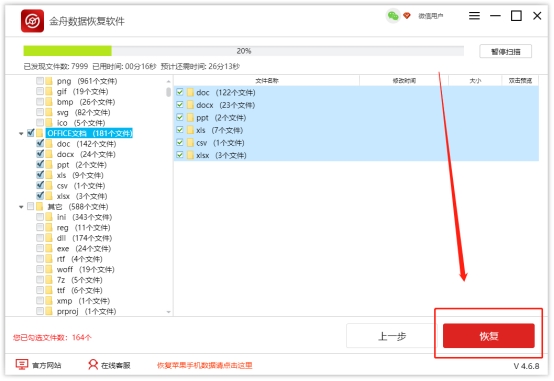Screen dimensions: 554x381
Task: Click 您已勾选文件数: 164个 text
Action: coord(52,338)
